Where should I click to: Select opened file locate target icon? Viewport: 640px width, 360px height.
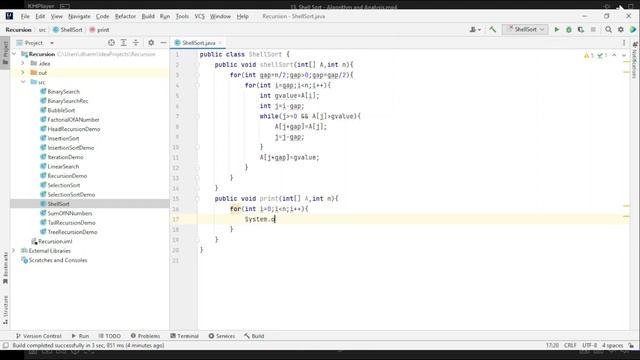pyautogui.click(x=111, y=42)
